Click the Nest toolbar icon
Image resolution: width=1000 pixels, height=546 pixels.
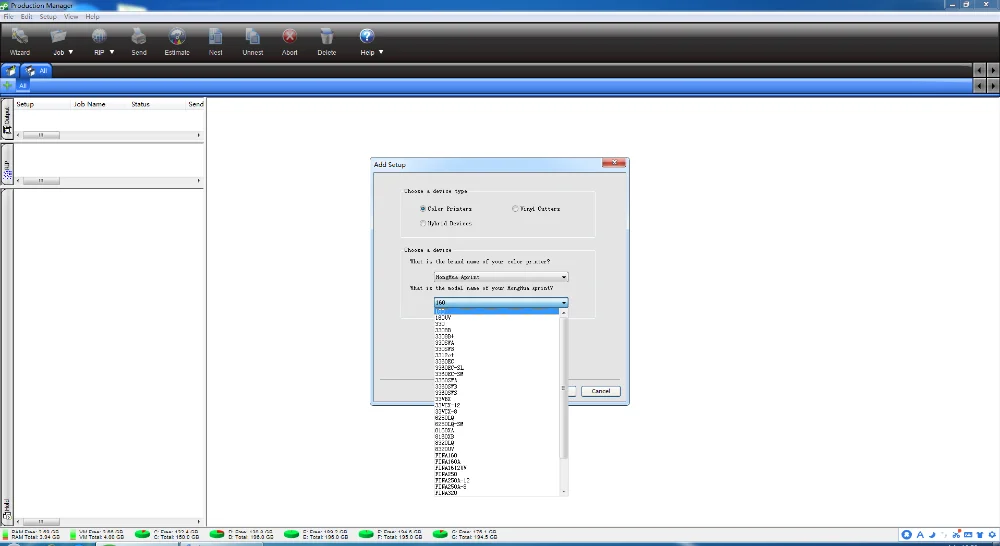[216, 42]
